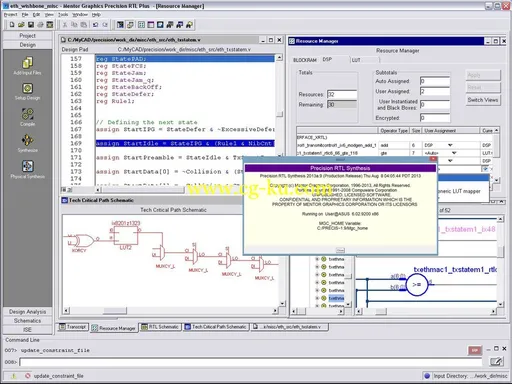
Task: Run Synthesize from the Design sidebar
Action: [27, 140]
